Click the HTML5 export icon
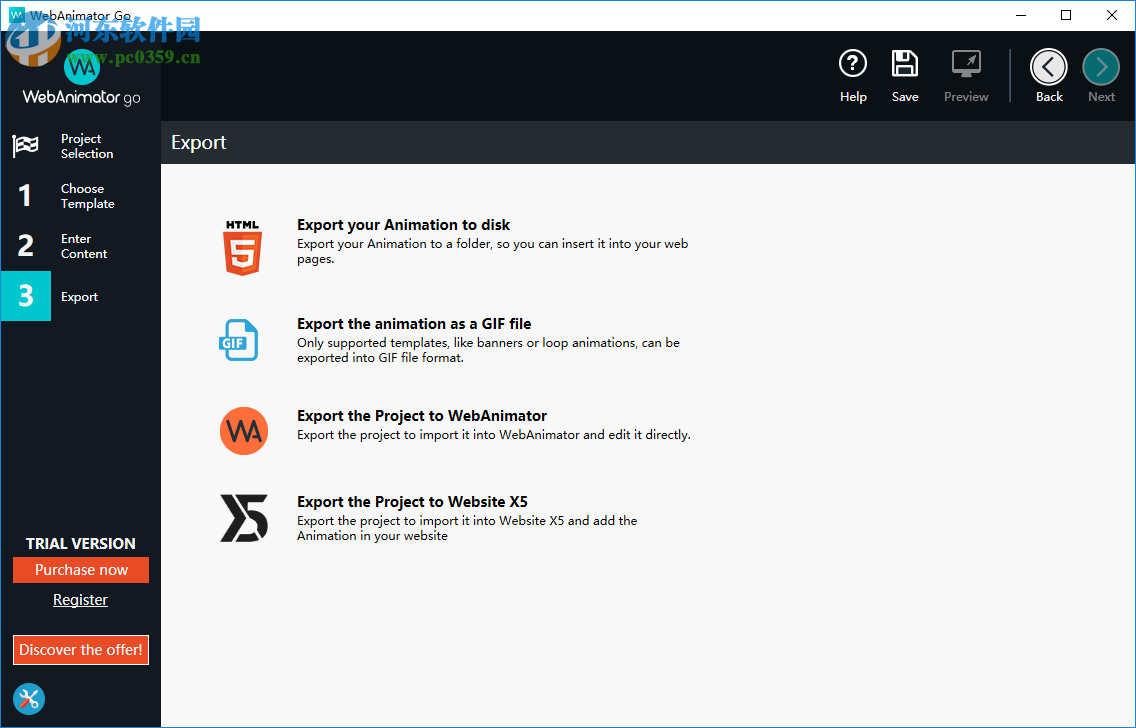Image resolution: width=1136 pixels, height=728 pixels. pos(242,247)
